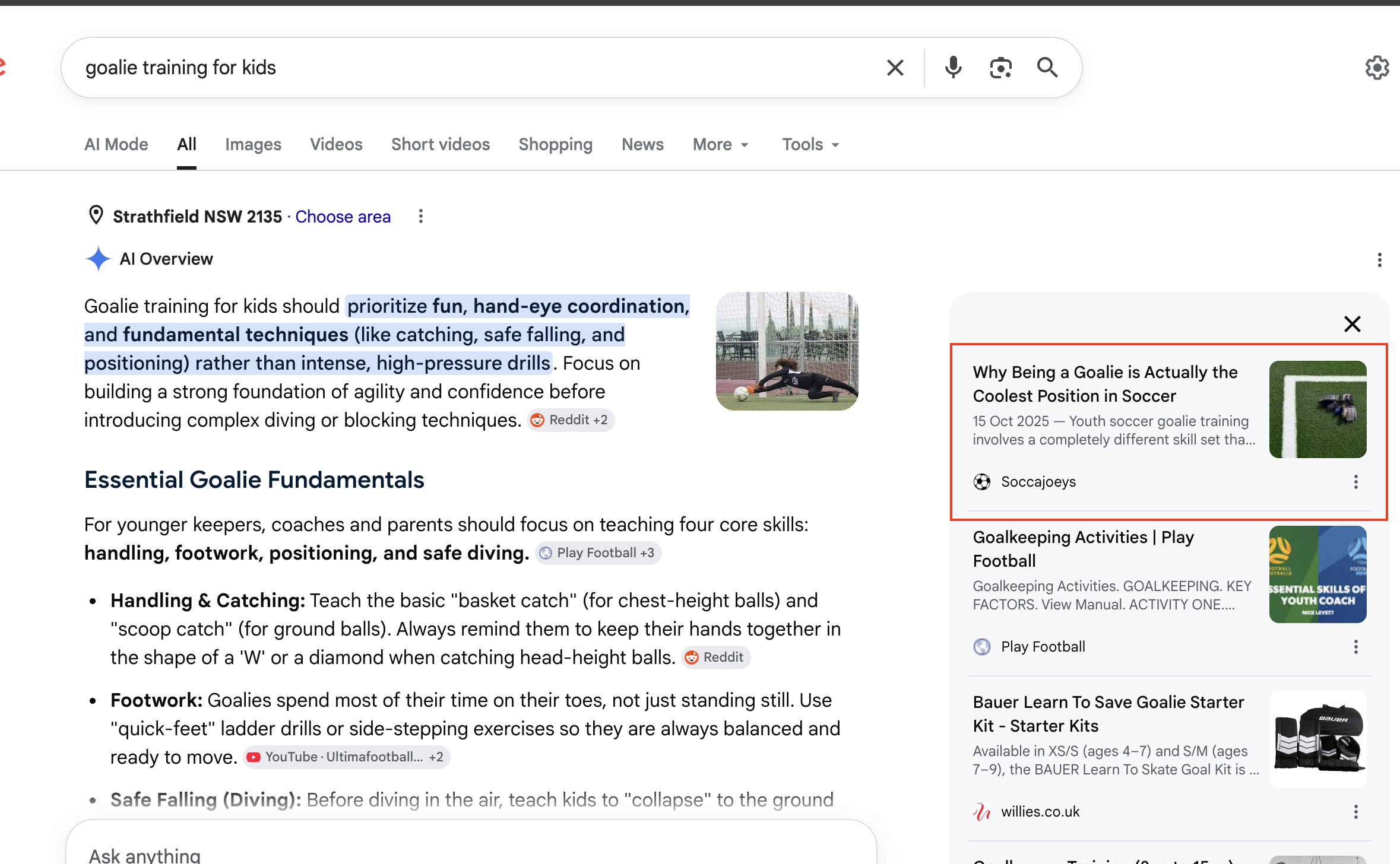
Task: Click the willies.co.uk red favicon
Action: pos(982,812)
